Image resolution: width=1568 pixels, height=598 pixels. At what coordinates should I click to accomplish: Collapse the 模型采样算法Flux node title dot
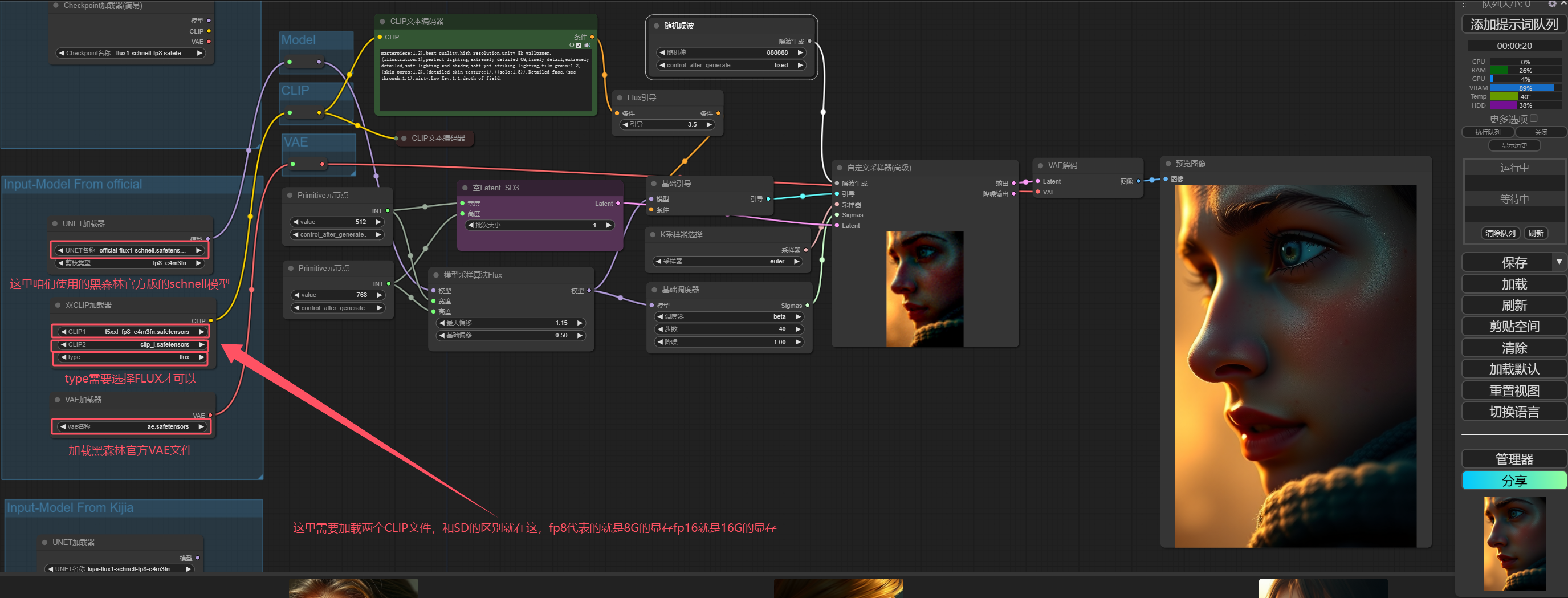click(436, 275)
